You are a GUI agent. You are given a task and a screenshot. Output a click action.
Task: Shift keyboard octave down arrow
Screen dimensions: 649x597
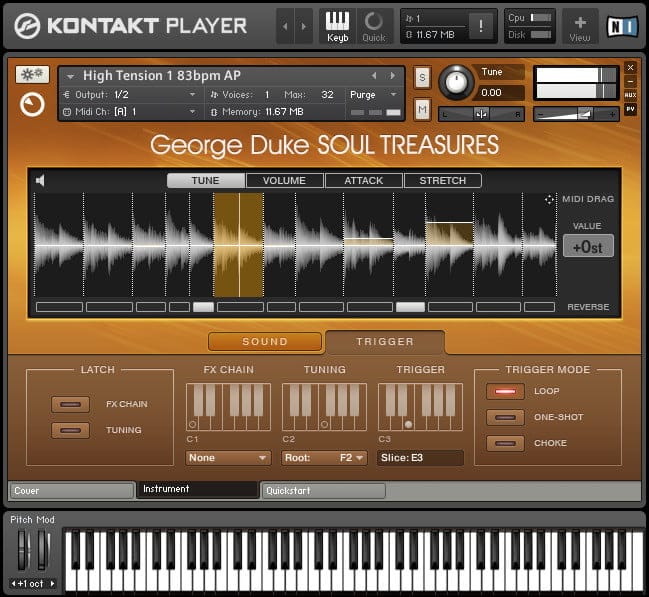tap(14, 584)
